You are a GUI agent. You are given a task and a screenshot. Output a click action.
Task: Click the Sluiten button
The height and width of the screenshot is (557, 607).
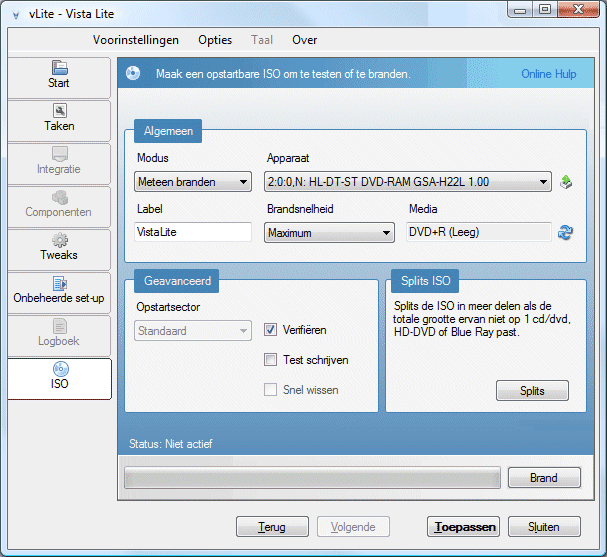tap(544, 526)
